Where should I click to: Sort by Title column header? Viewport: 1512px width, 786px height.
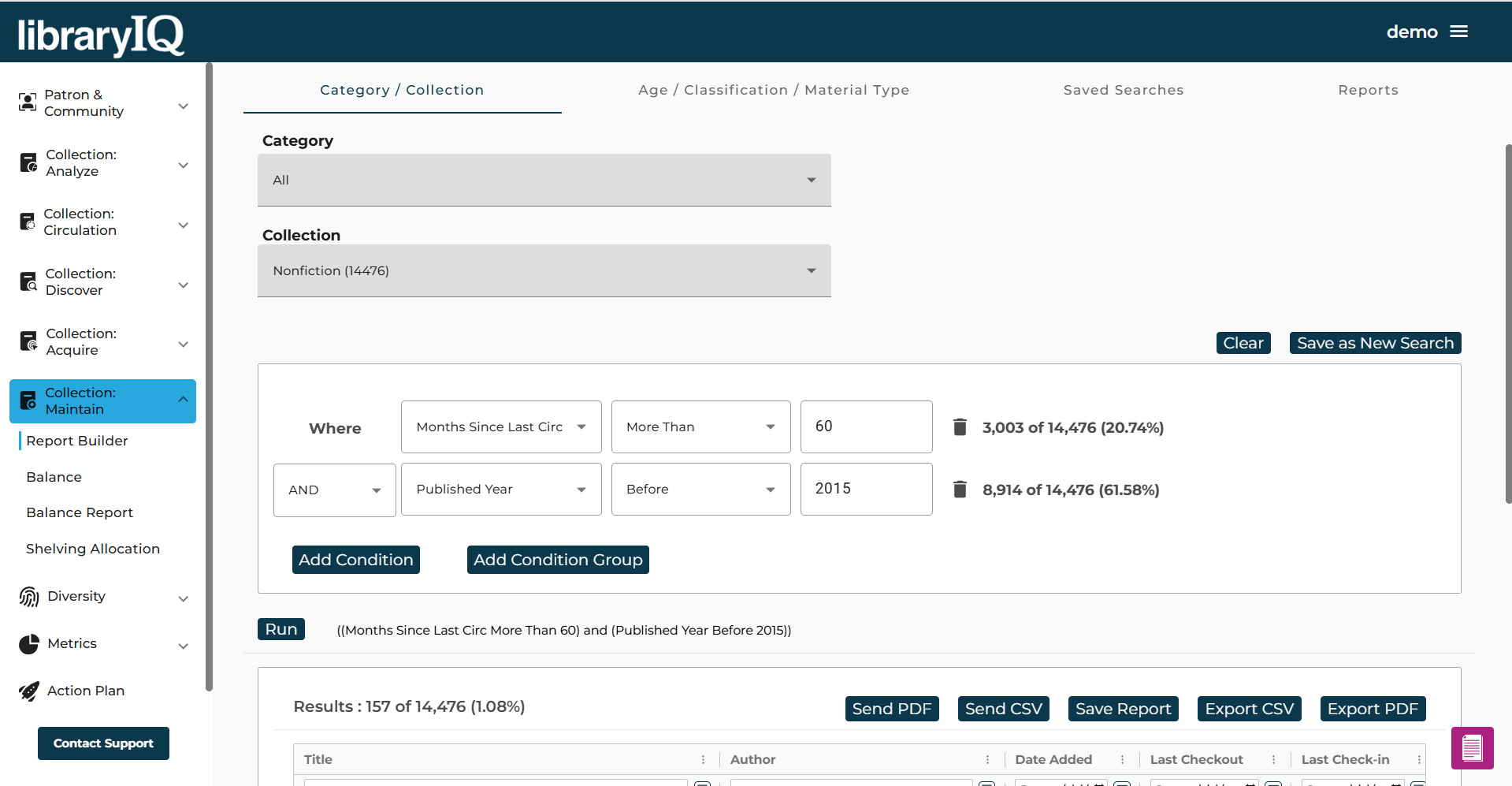click(318, 759)
